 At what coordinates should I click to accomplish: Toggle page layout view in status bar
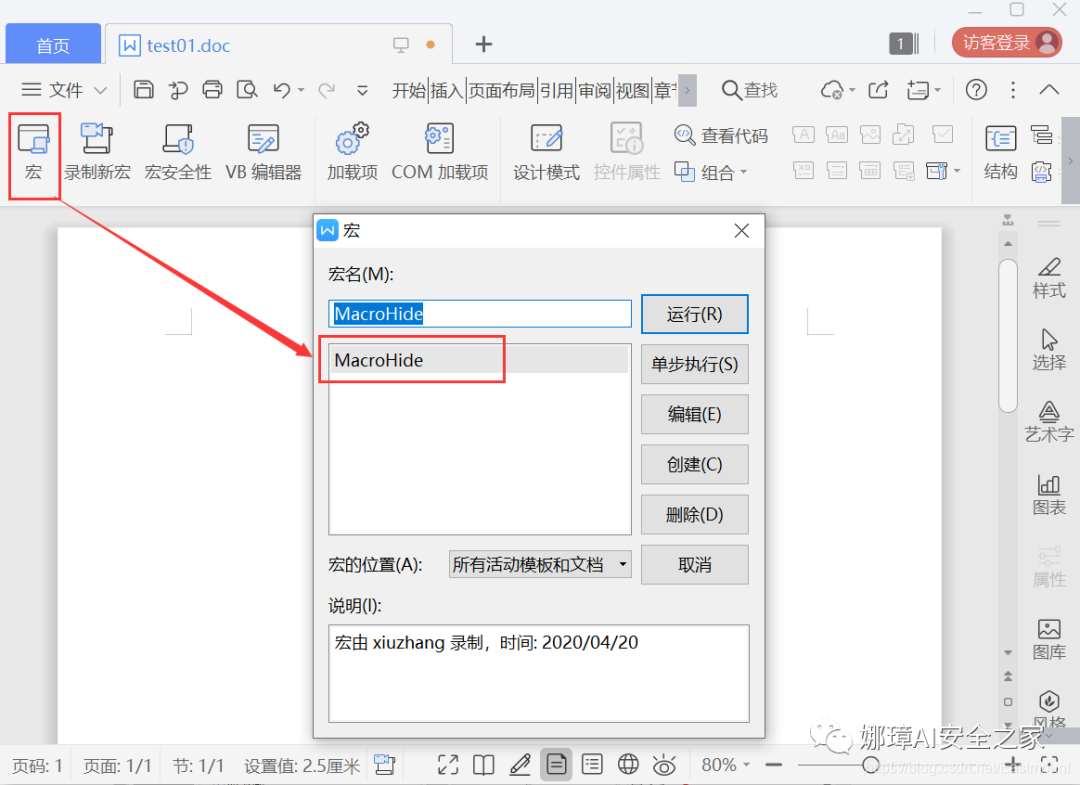click(x=556, y=764)
